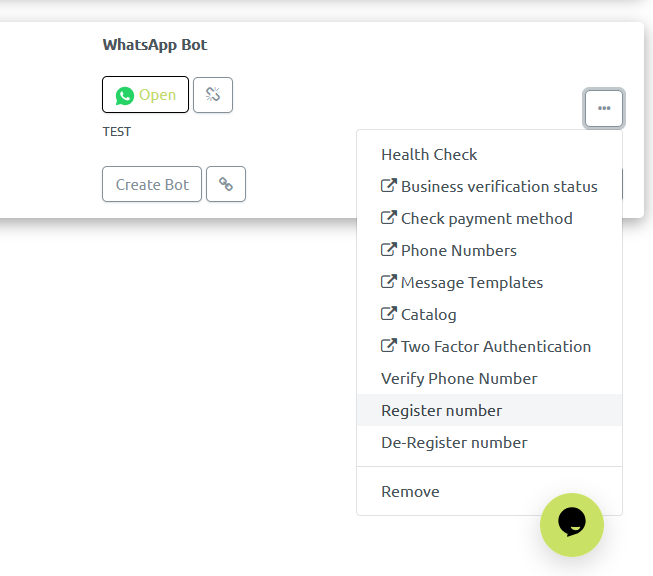This screenshot has width=653, height=576.
Task: Choose Register number menu item
Action: click(441, 410)
